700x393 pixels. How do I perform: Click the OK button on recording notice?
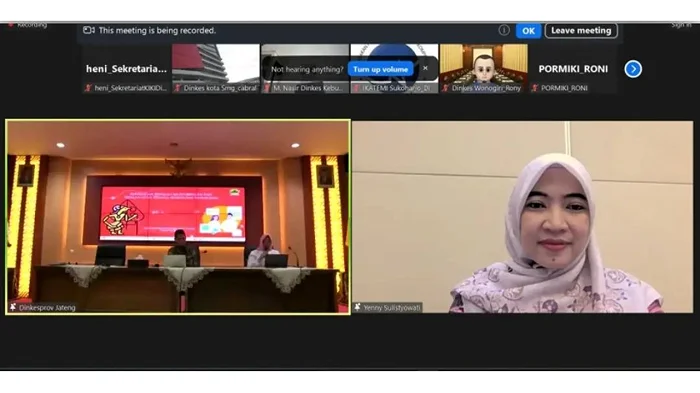[x=528, y=31]
